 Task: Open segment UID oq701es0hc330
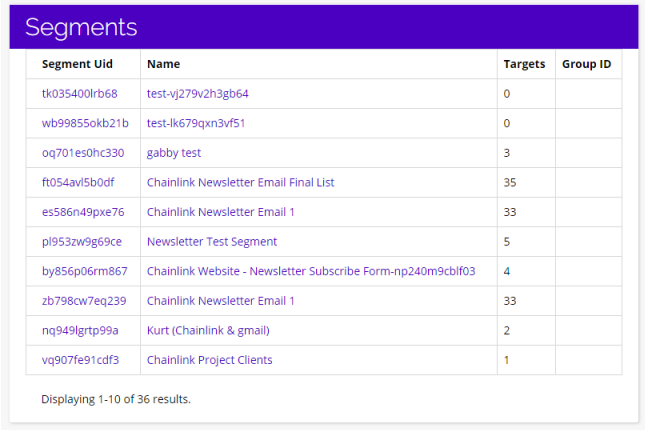click(x=83, y=153)
